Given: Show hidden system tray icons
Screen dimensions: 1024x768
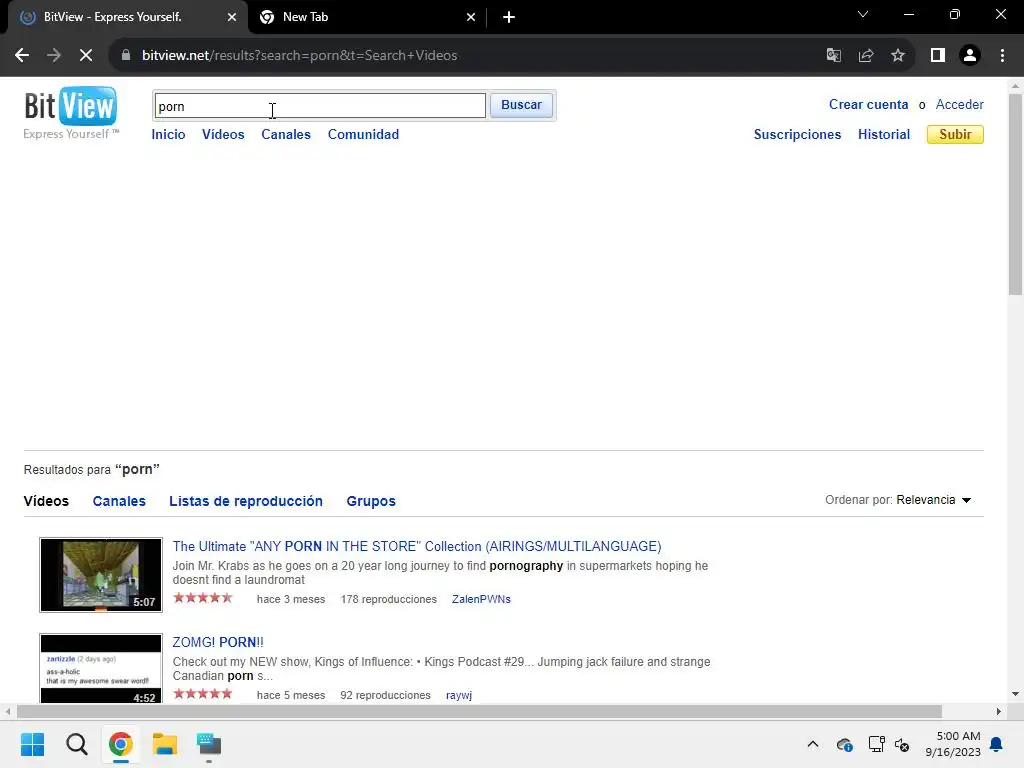Looking at the screenshot, I should [x=812, y=744].
